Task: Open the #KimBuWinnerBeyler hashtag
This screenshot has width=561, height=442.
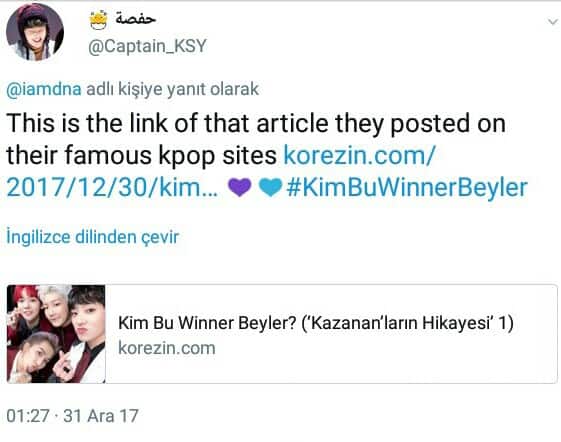Action: pos(407,188)
